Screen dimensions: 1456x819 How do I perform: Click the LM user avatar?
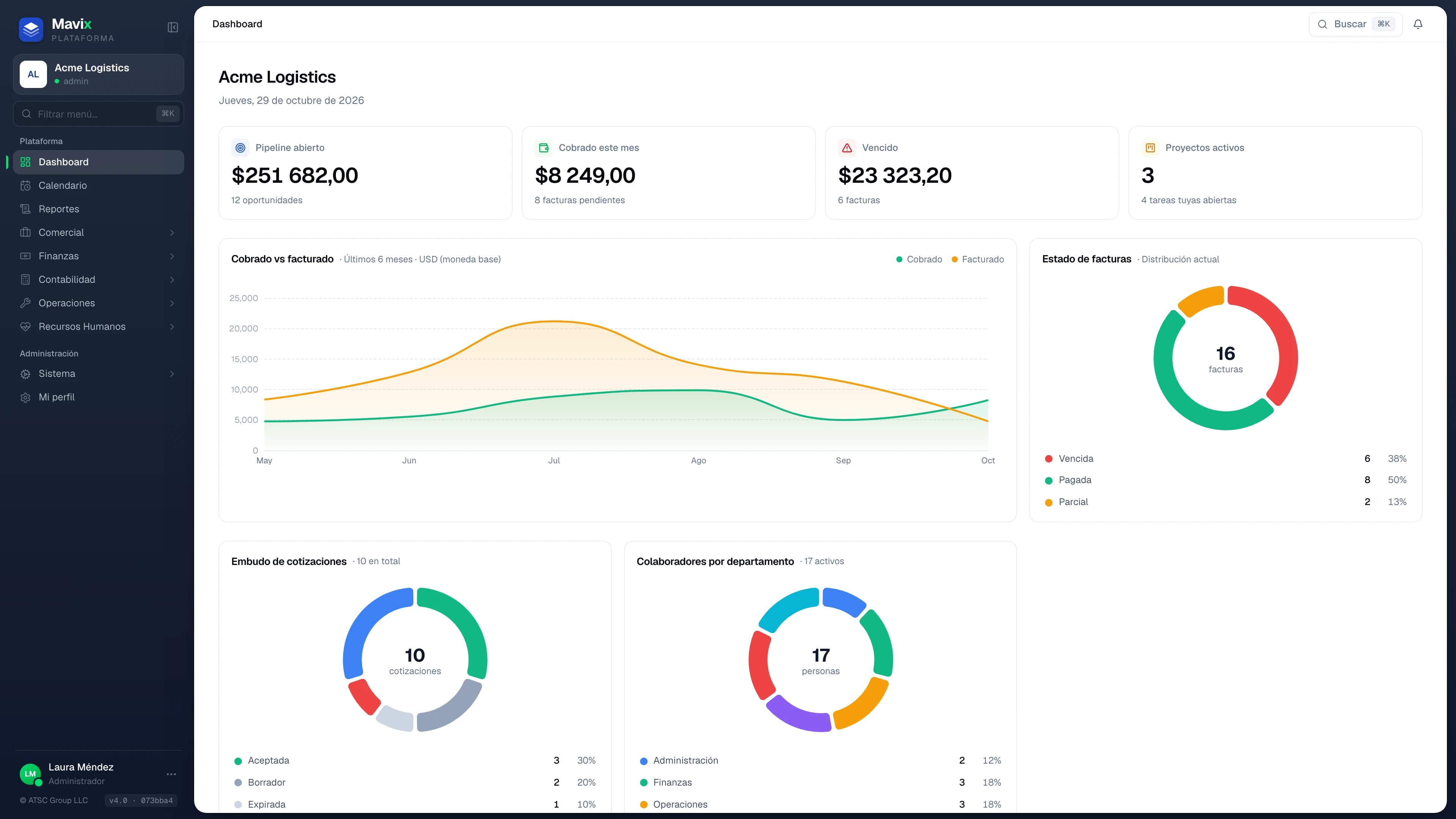[x=30, y=774]
